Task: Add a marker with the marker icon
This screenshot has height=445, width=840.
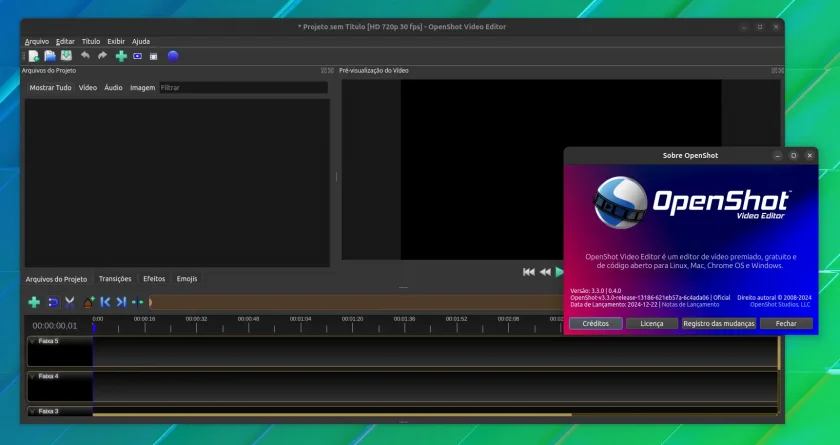Action: pos(89,302)
